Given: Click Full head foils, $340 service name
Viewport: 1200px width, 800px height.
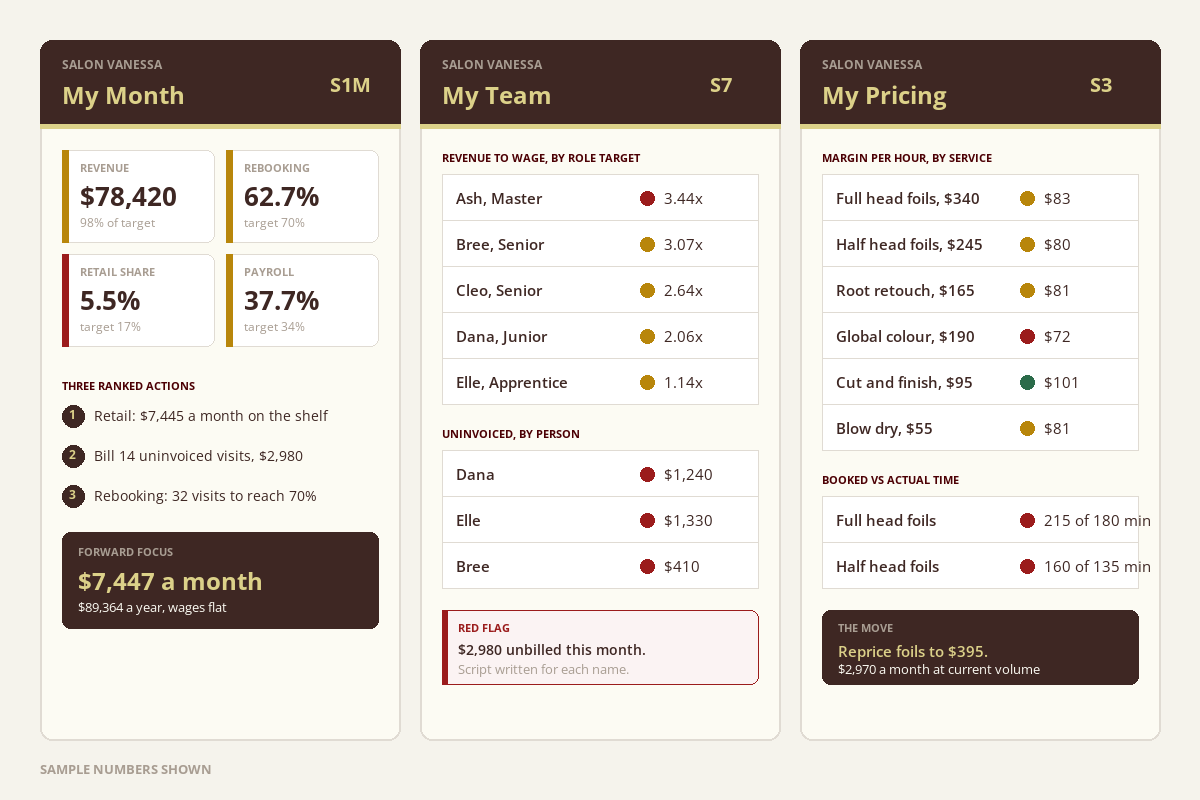Looking at the screenshot, I should 908,198.
